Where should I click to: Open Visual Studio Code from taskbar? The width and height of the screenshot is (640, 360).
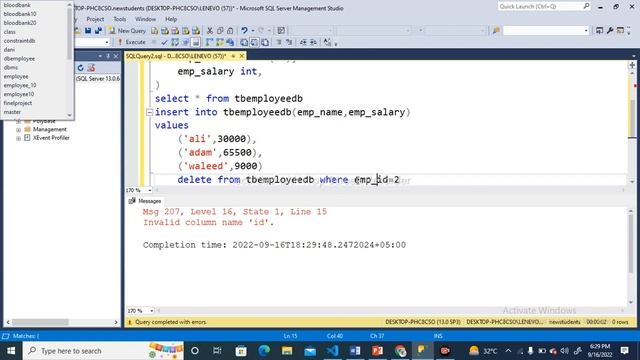[x=332, y=351]
